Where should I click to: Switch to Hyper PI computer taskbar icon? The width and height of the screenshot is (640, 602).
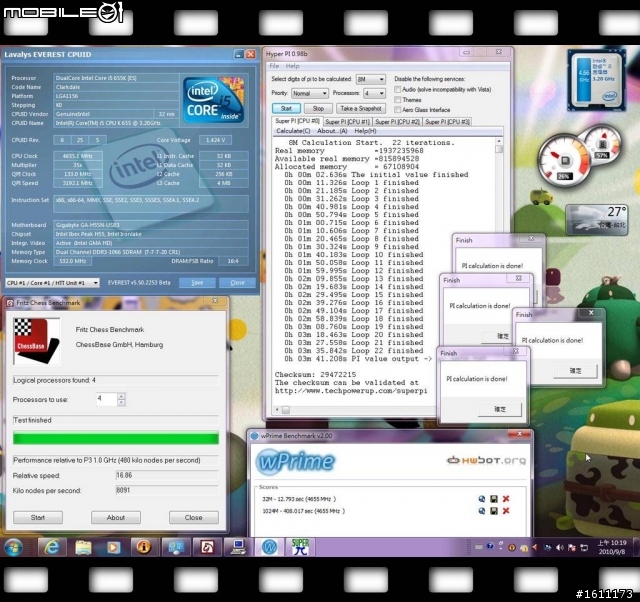[238, 547]
